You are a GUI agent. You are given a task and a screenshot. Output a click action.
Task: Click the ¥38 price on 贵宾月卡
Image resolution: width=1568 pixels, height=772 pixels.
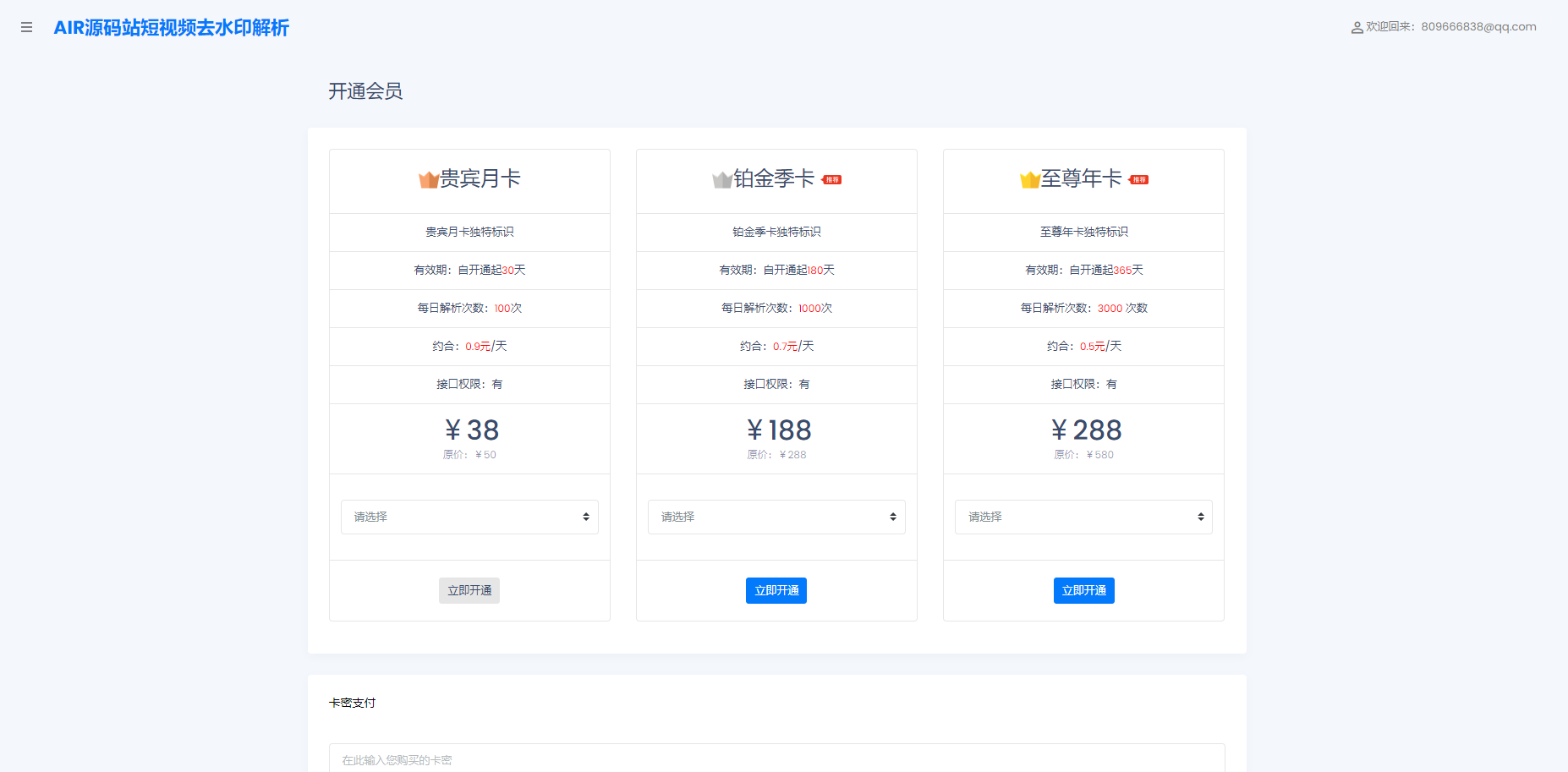(x=471, y=430)
